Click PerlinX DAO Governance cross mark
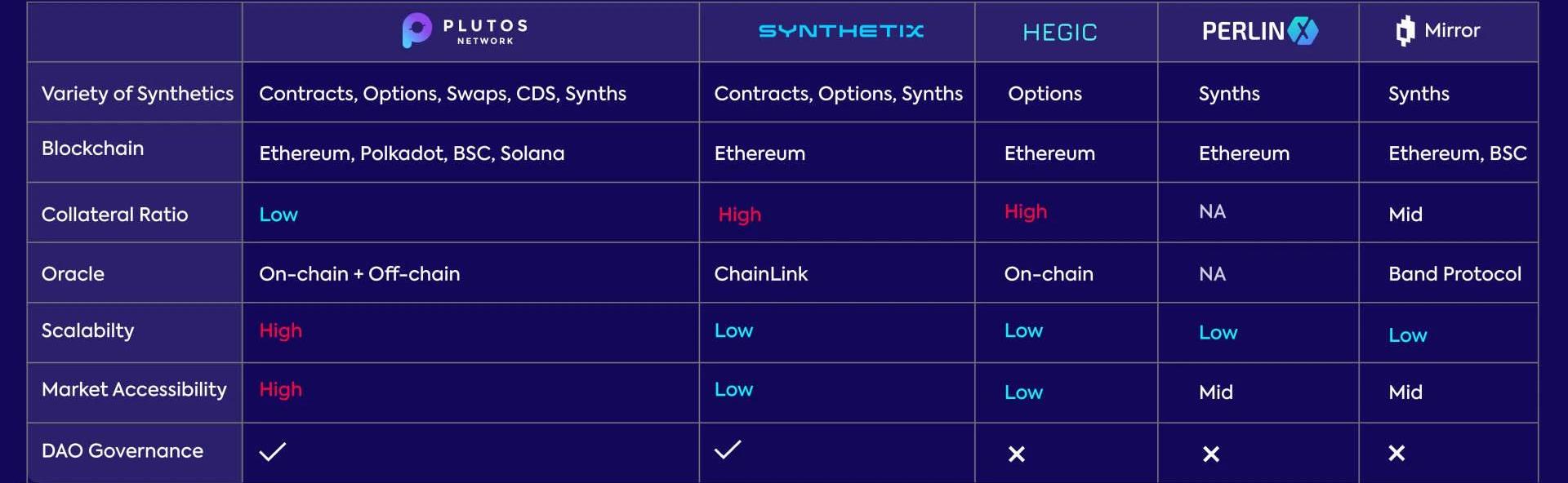 tap(1211, 454)
